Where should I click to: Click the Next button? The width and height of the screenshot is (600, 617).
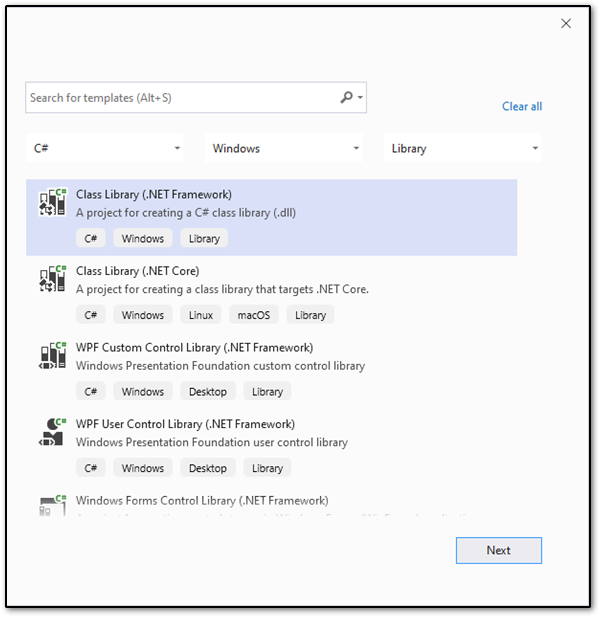(499, 550)
